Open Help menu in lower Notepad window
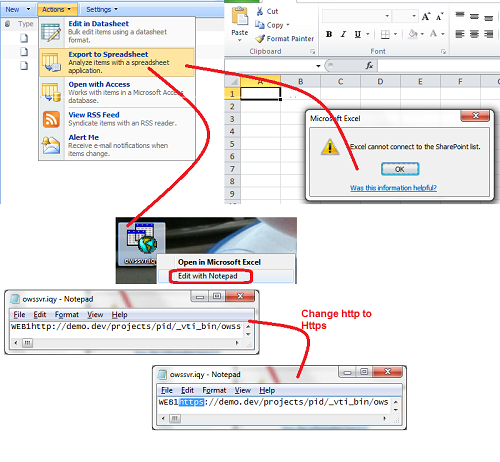Viewport: 500px width, 462px height. coord(267,390)
